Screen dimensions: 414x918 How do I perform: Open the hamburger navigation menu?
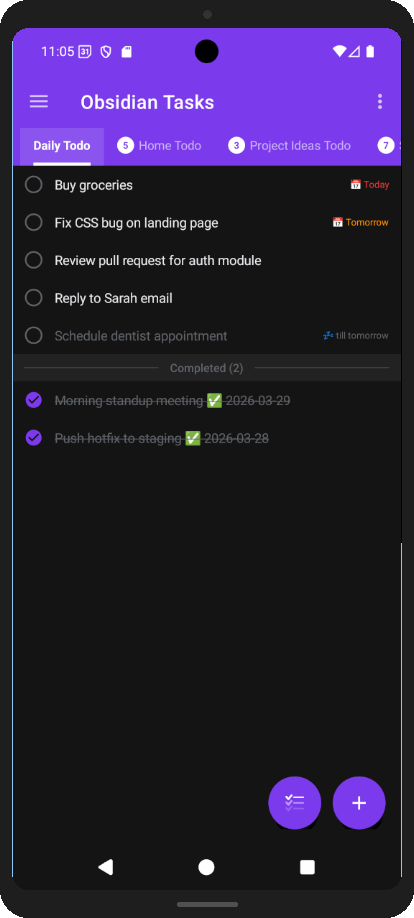pos(39,102)
